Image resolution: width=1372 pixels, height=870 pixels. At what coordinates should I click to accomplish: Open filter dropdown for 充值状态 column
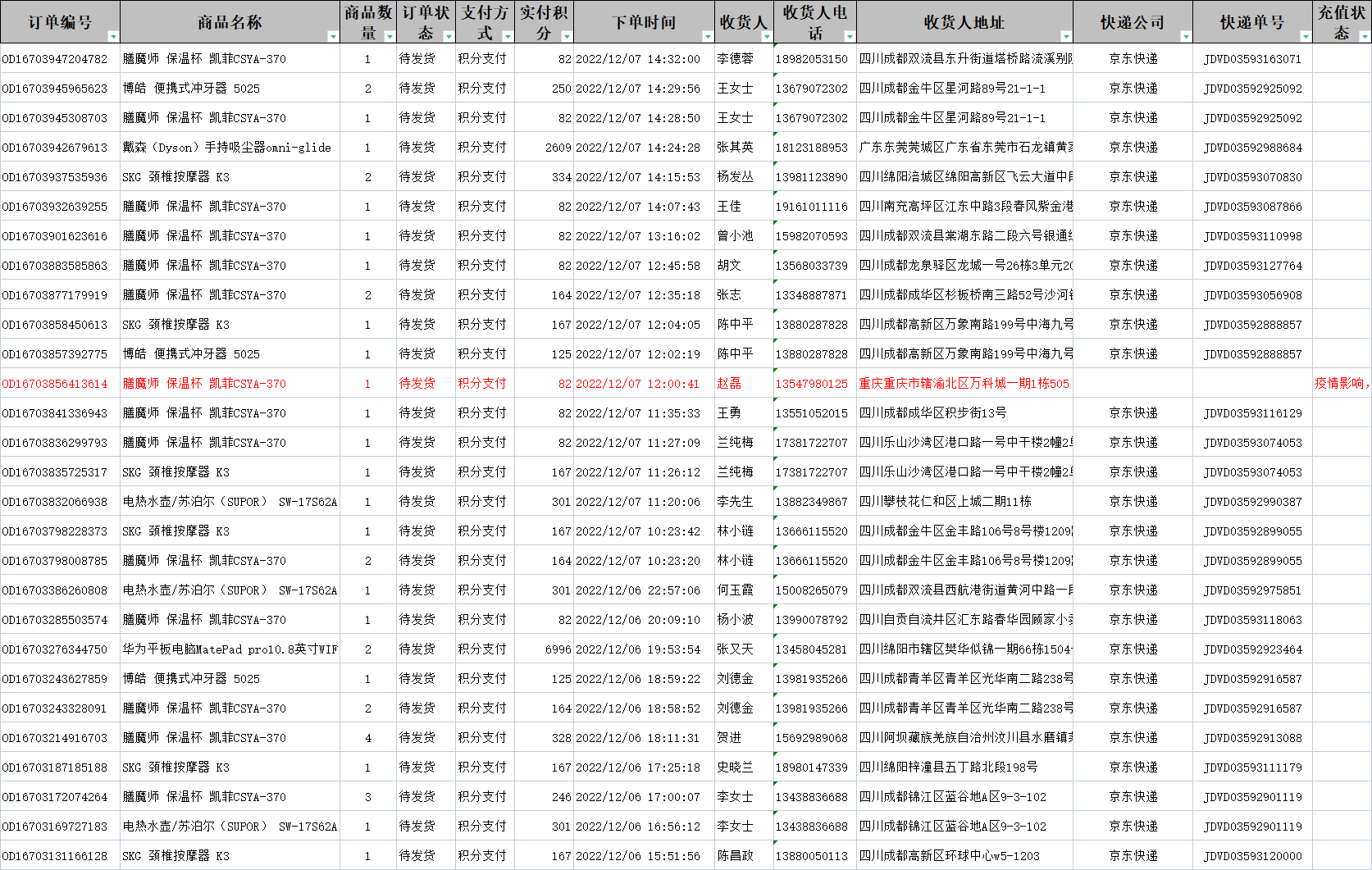[1365, 36]
